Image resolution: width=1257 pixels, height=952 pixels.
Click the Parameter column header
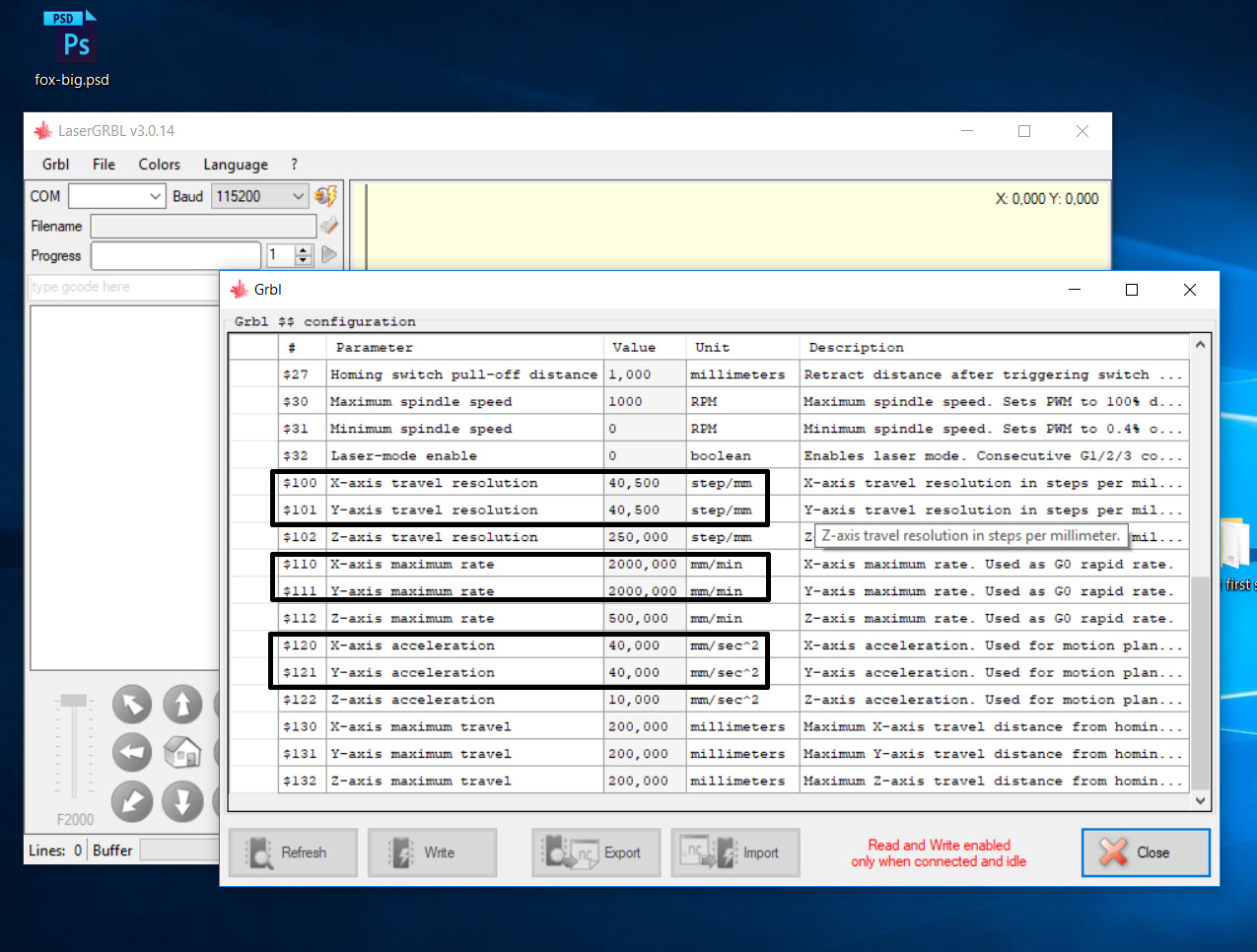[x=464, y=348]
